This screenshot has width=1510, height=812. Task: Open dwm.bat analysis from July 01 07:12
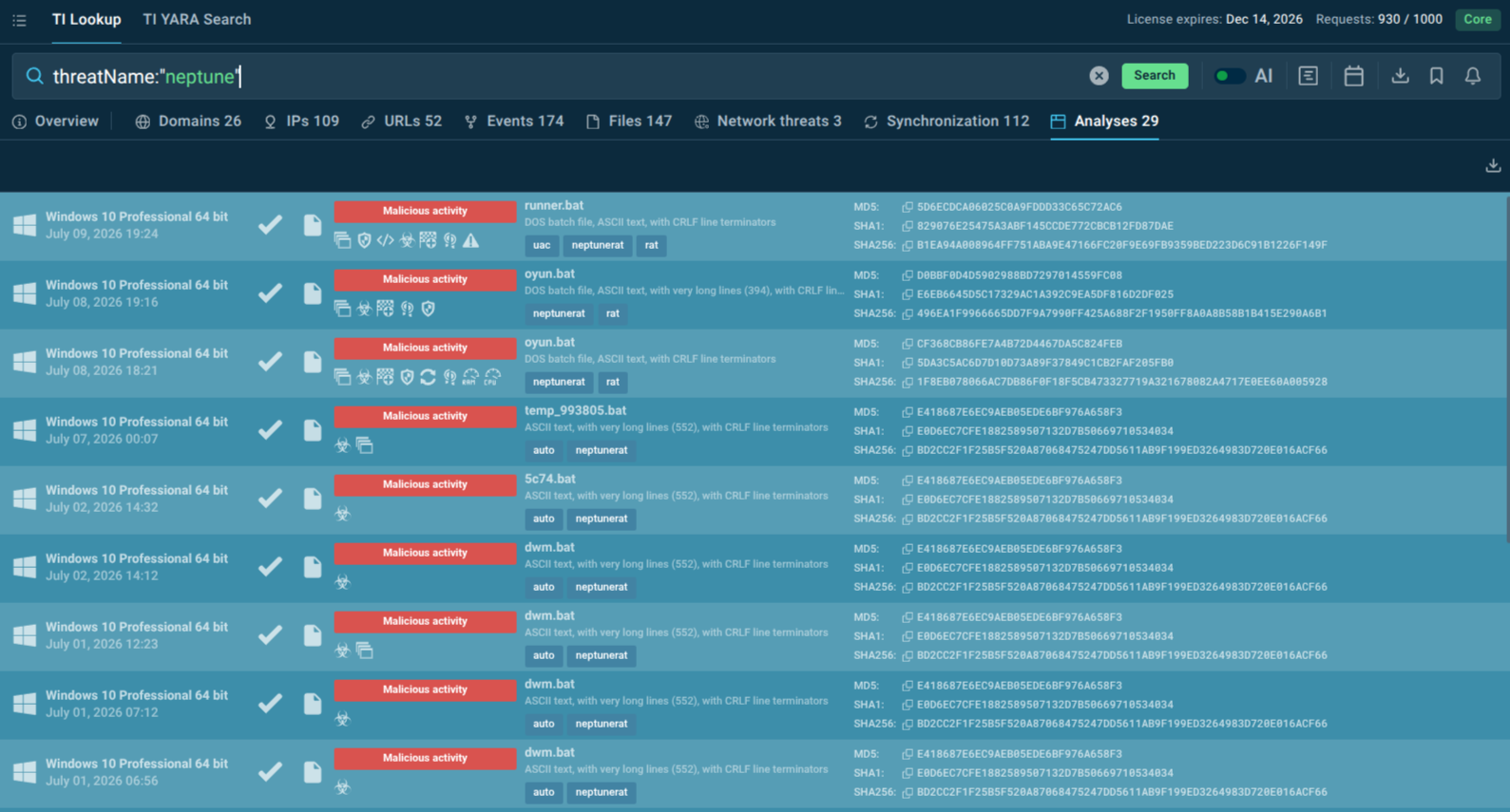(549, 684)
